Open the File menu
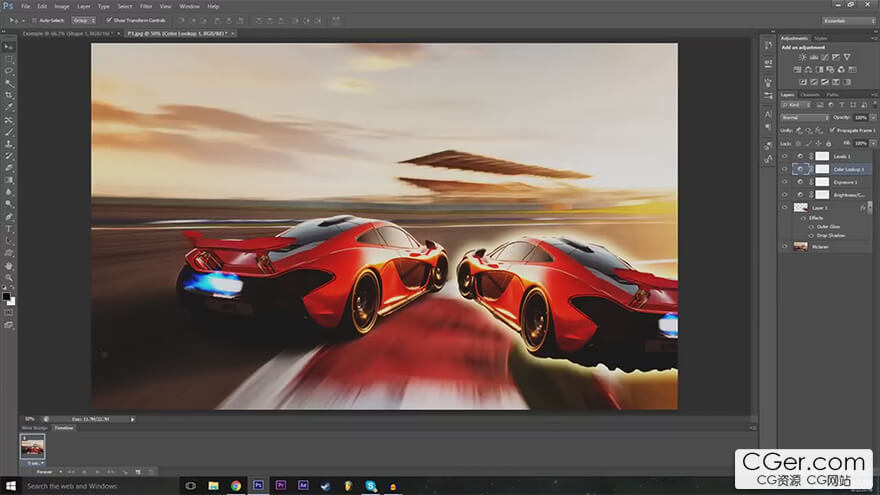Viewport: 880px width, 495px height. pyautogui.click(x=25, y=6)
